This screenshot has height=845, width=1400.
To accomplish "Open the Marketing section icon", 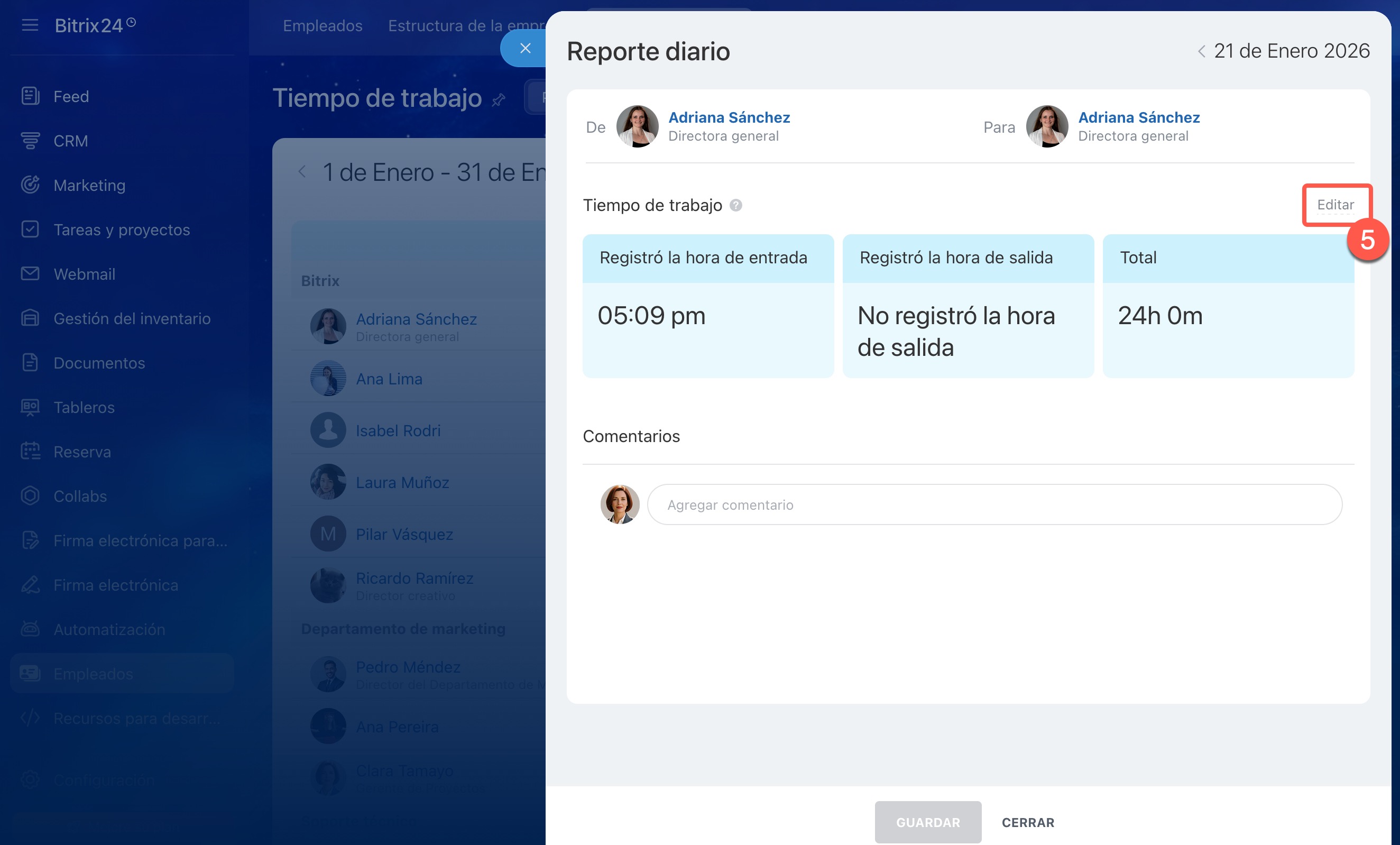I will pos(30,185).
